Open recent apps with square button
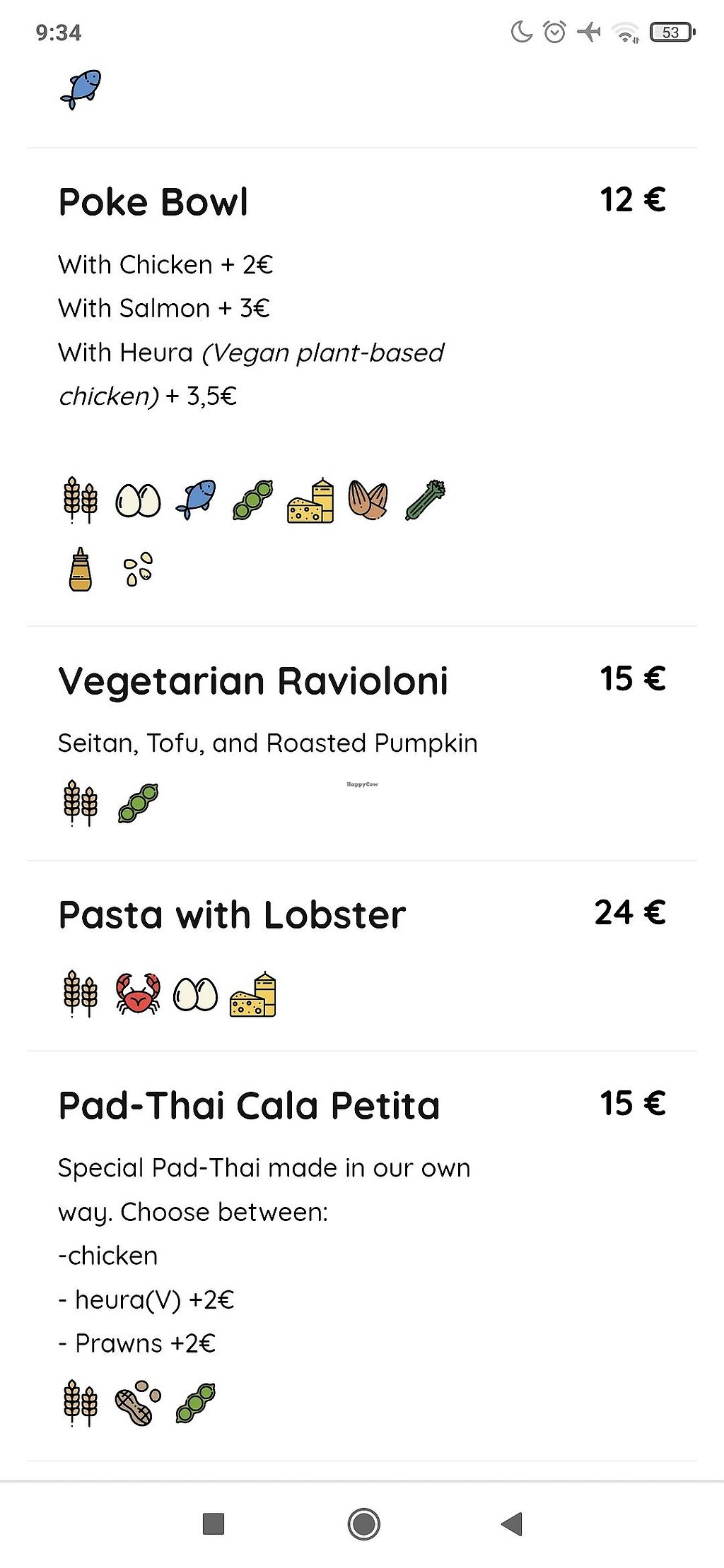The image size is (724, 1568). [214, 1524]
